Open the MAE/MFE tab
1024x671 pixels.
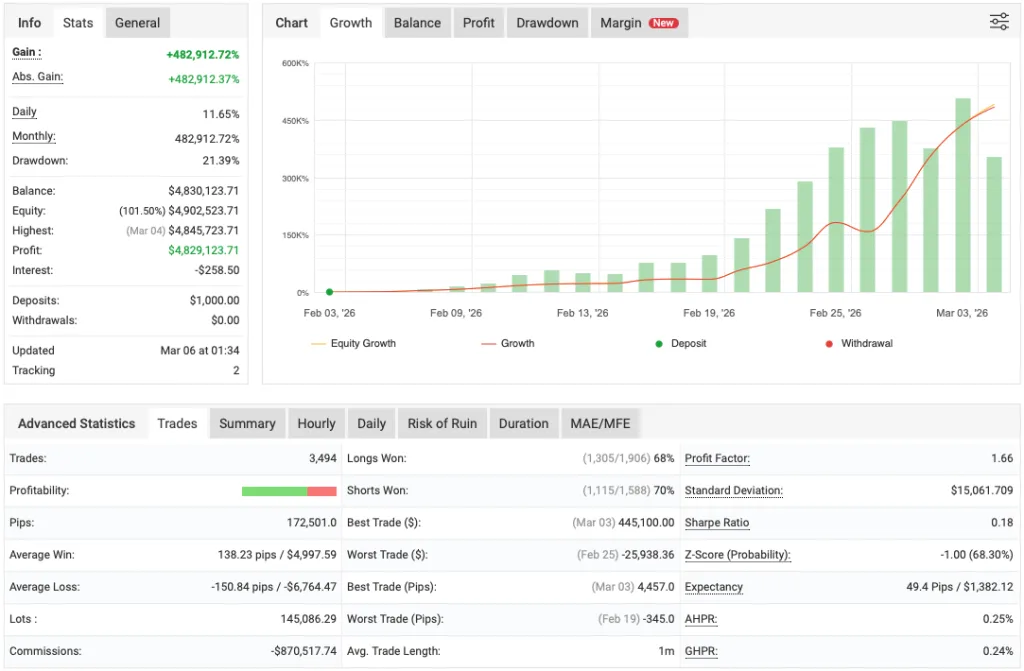coord(600,423)
